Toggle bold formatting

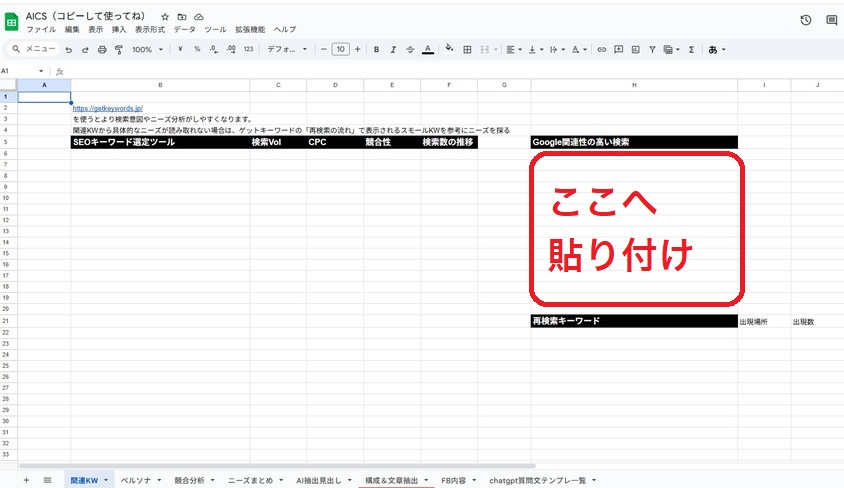(x=376, y=49)
